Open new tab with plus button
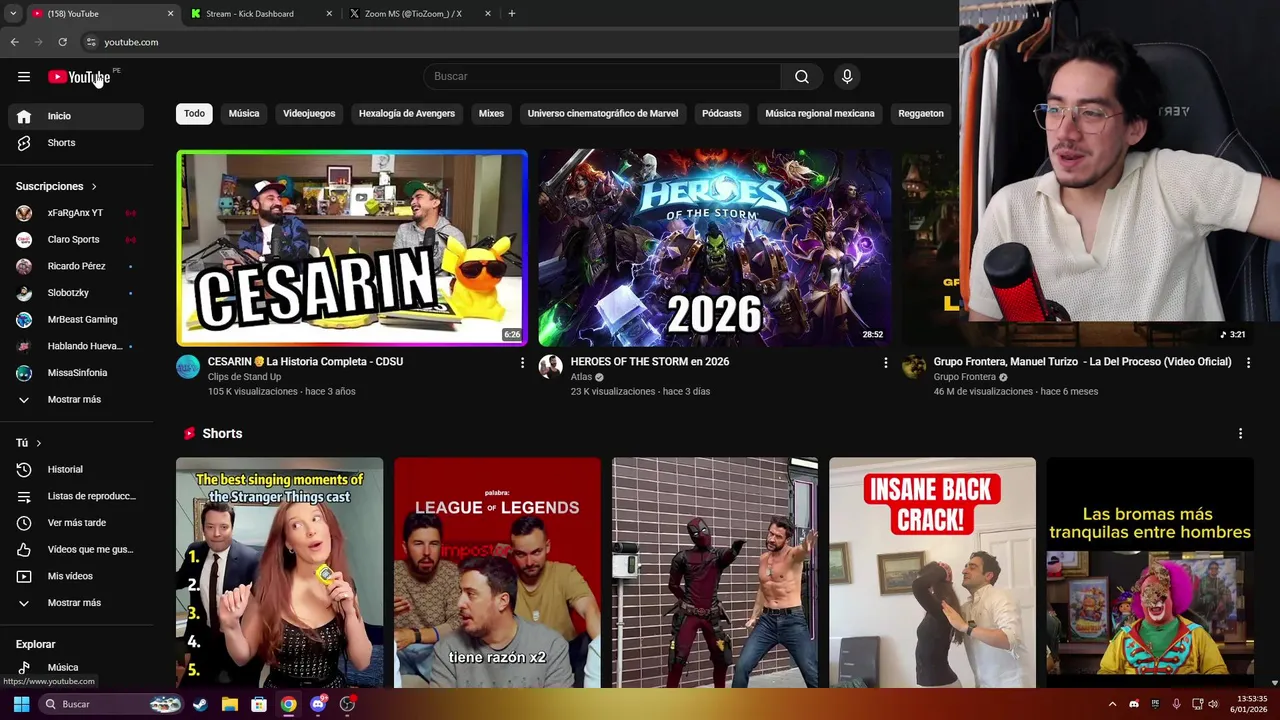Screen dimensions: 1280x720 [511, 14]
